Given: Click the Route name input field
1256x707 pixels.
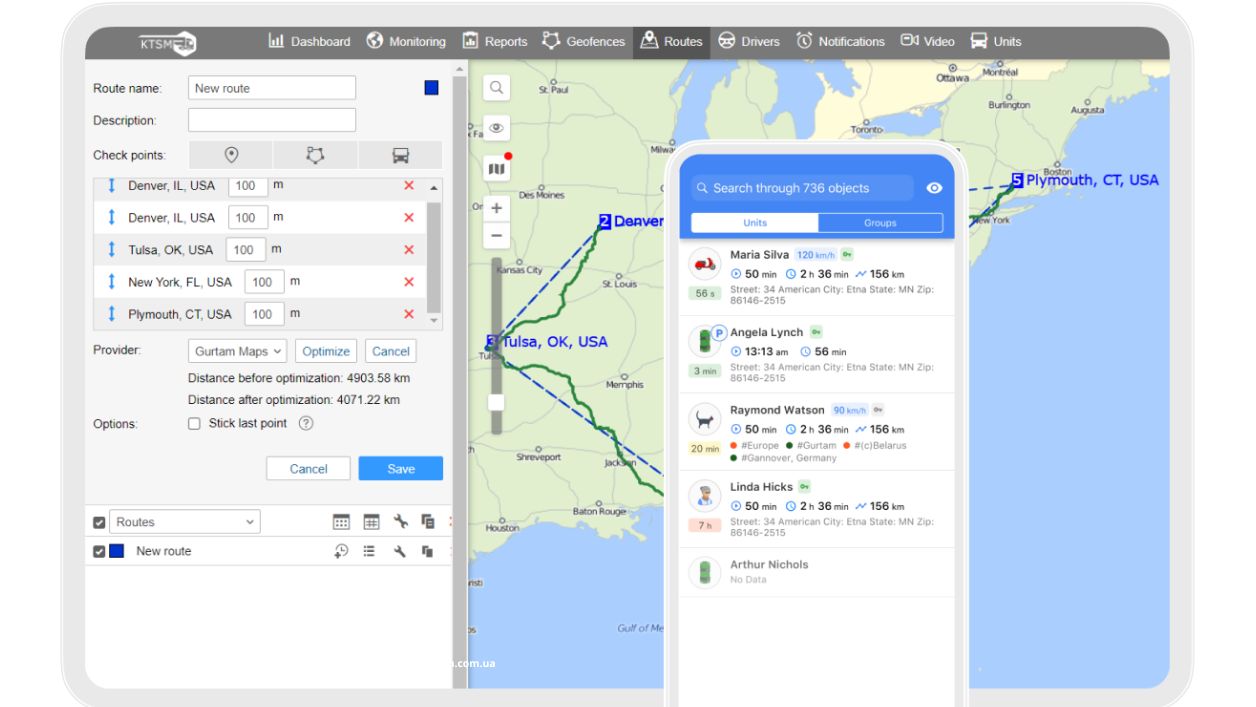Looking at the screenshot, I should tap(272, 88).
